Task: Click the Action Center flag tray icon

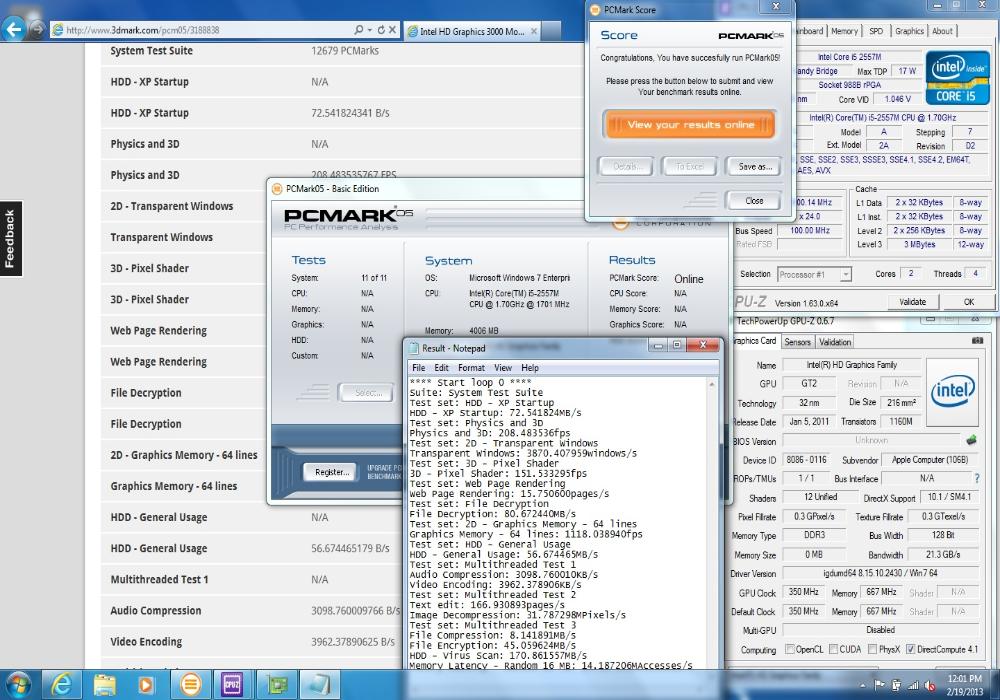Action: click(879, 685)
